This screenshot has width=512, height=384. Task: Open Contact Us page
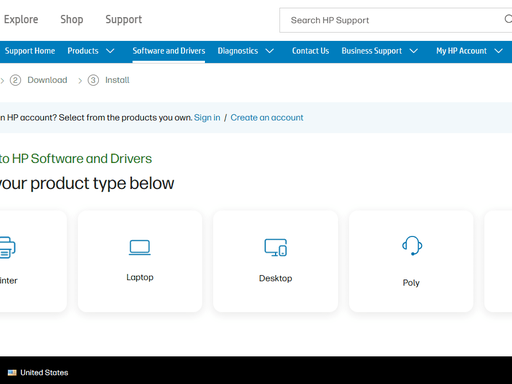(310, 51)
